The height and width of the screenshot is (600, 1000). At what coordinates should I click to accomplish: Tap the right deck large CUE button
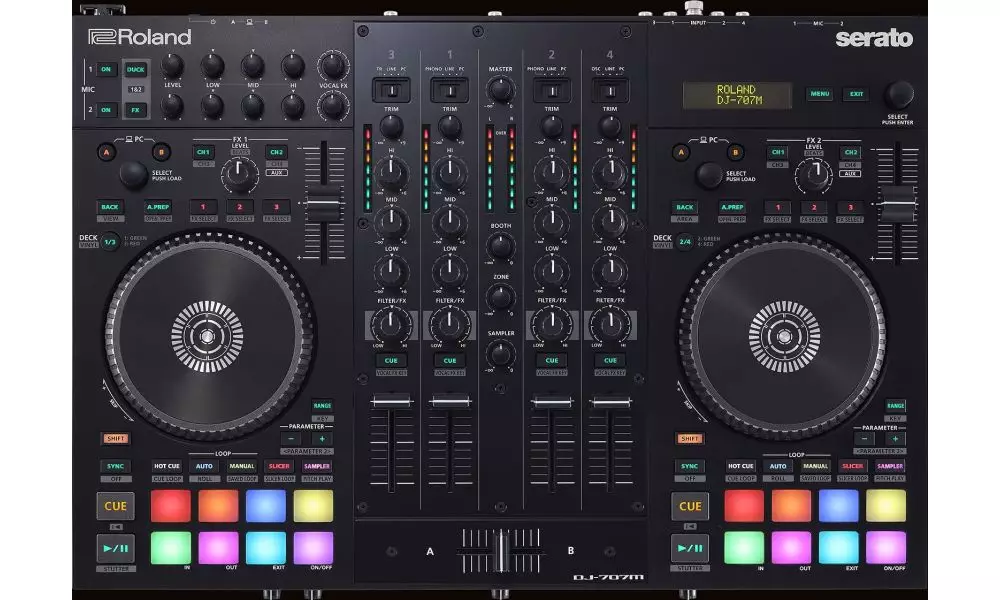689,506
